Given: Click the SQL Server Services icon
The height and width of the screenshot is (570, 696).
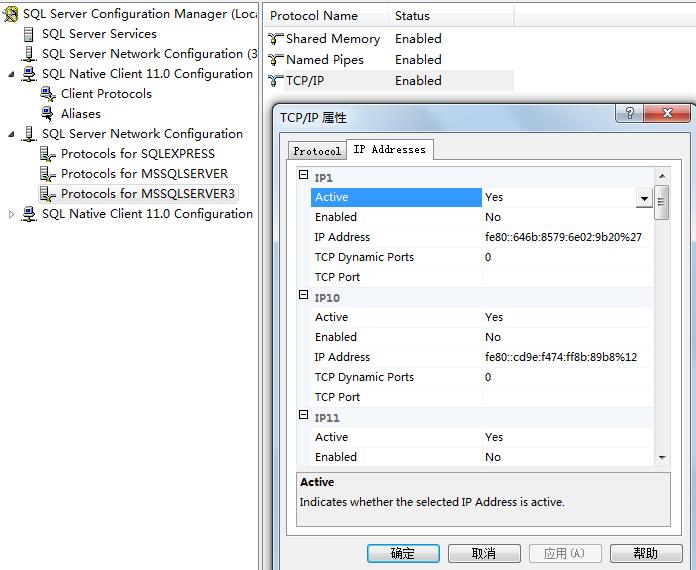Looking at the screenshot, I should 29,34.
